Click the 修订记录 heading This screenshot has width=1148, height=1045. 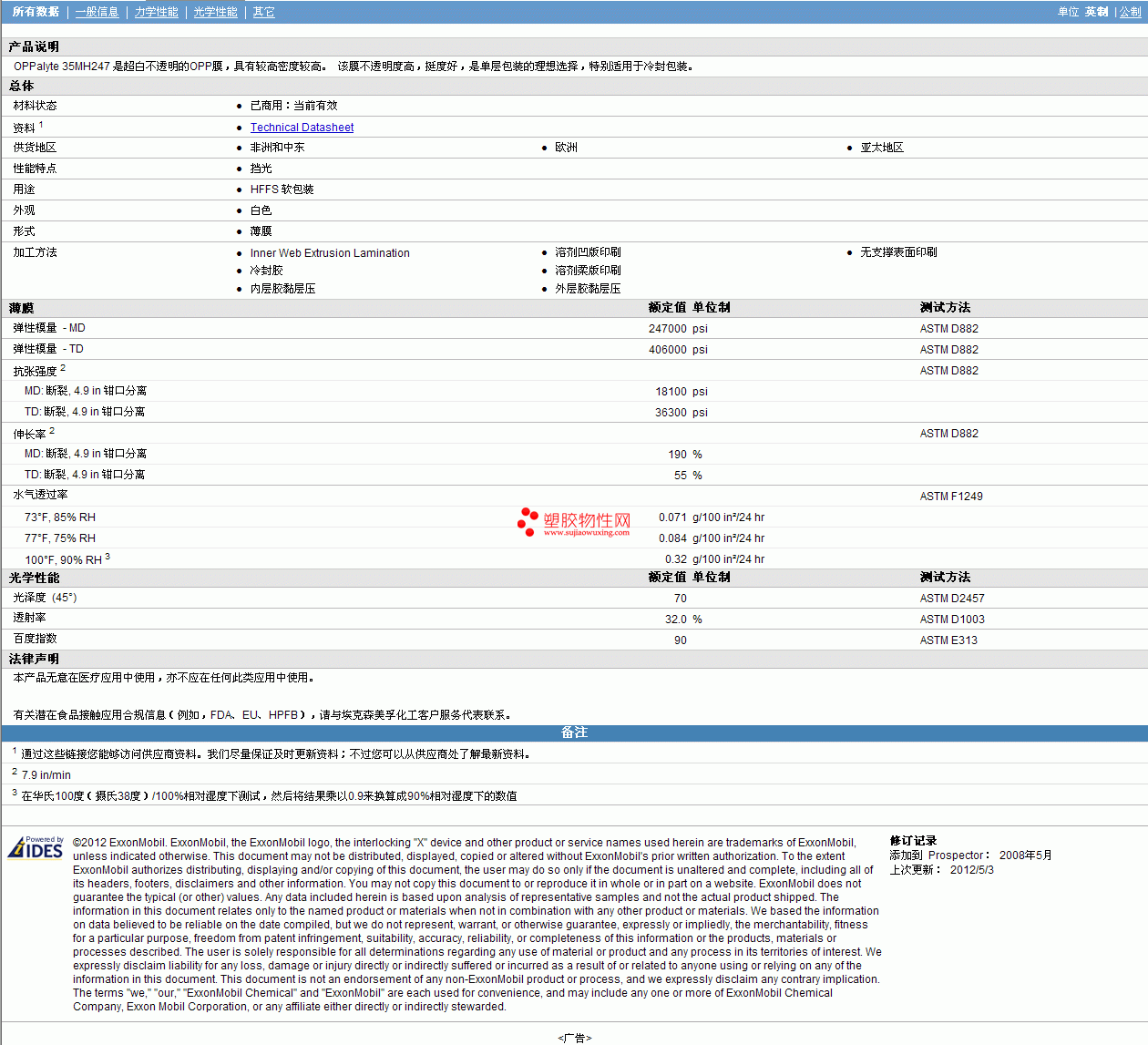(x=913, y=841)
